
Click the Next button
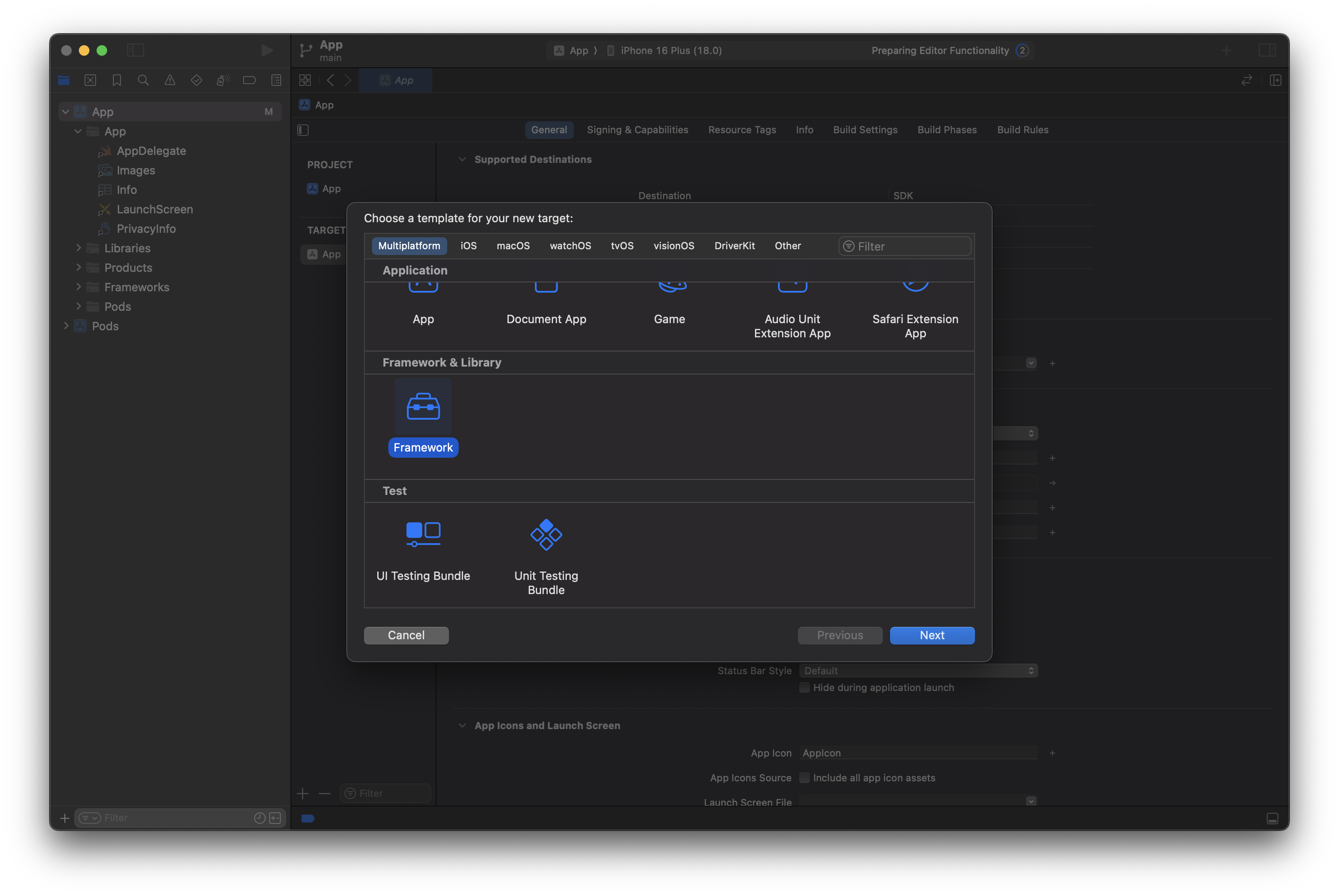point(932,635)
